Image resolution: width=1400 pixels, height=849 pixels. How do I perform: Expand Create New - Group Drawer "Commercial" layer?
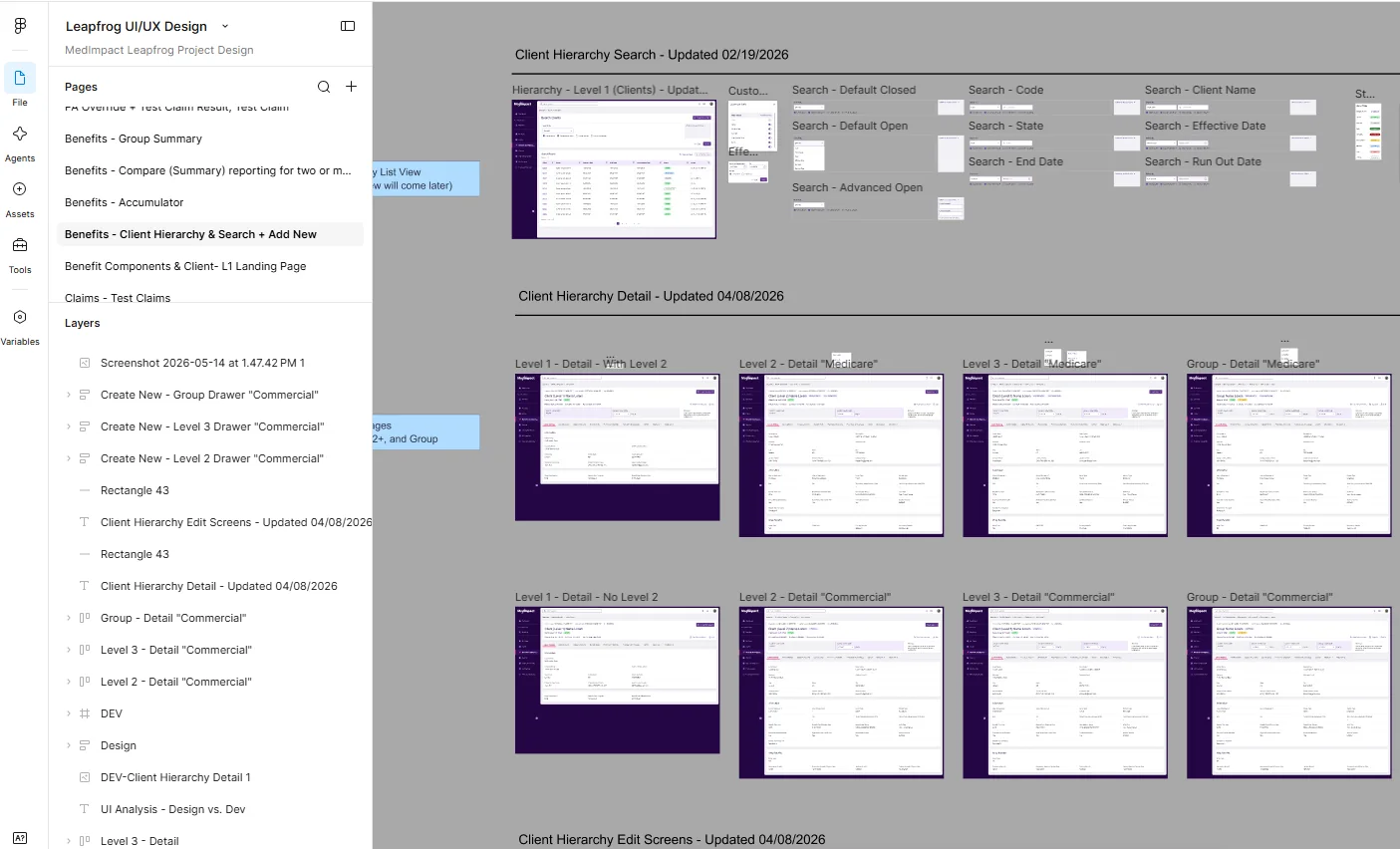click(69, 395)
